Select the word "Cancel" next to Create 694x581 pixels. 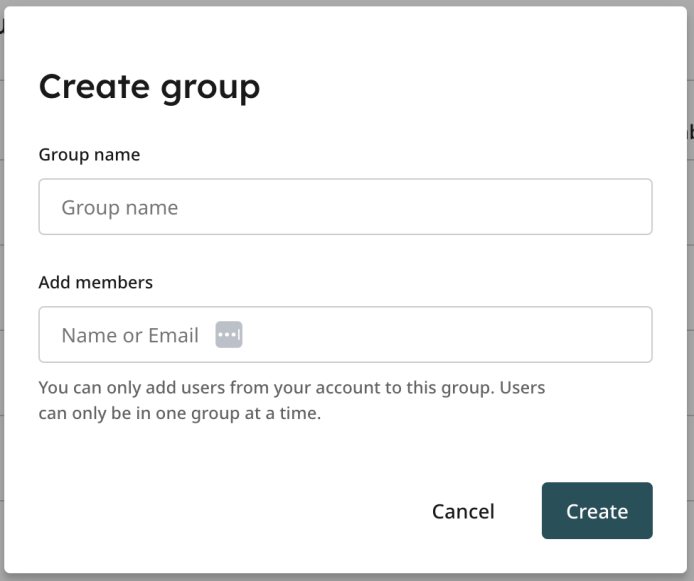(x=463, y=511)
